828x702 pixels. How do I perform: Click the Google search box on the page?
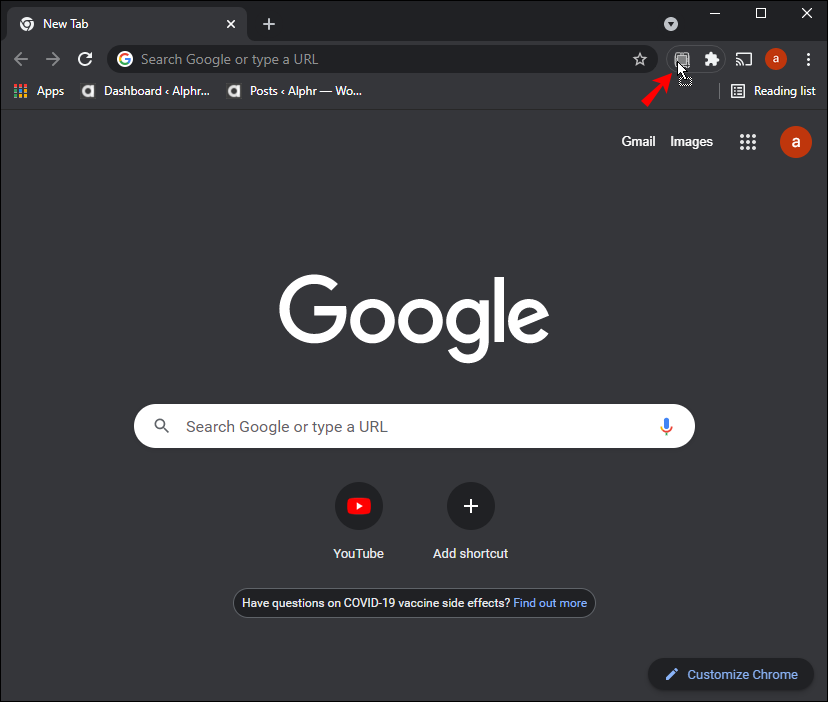tap(414, 426)
